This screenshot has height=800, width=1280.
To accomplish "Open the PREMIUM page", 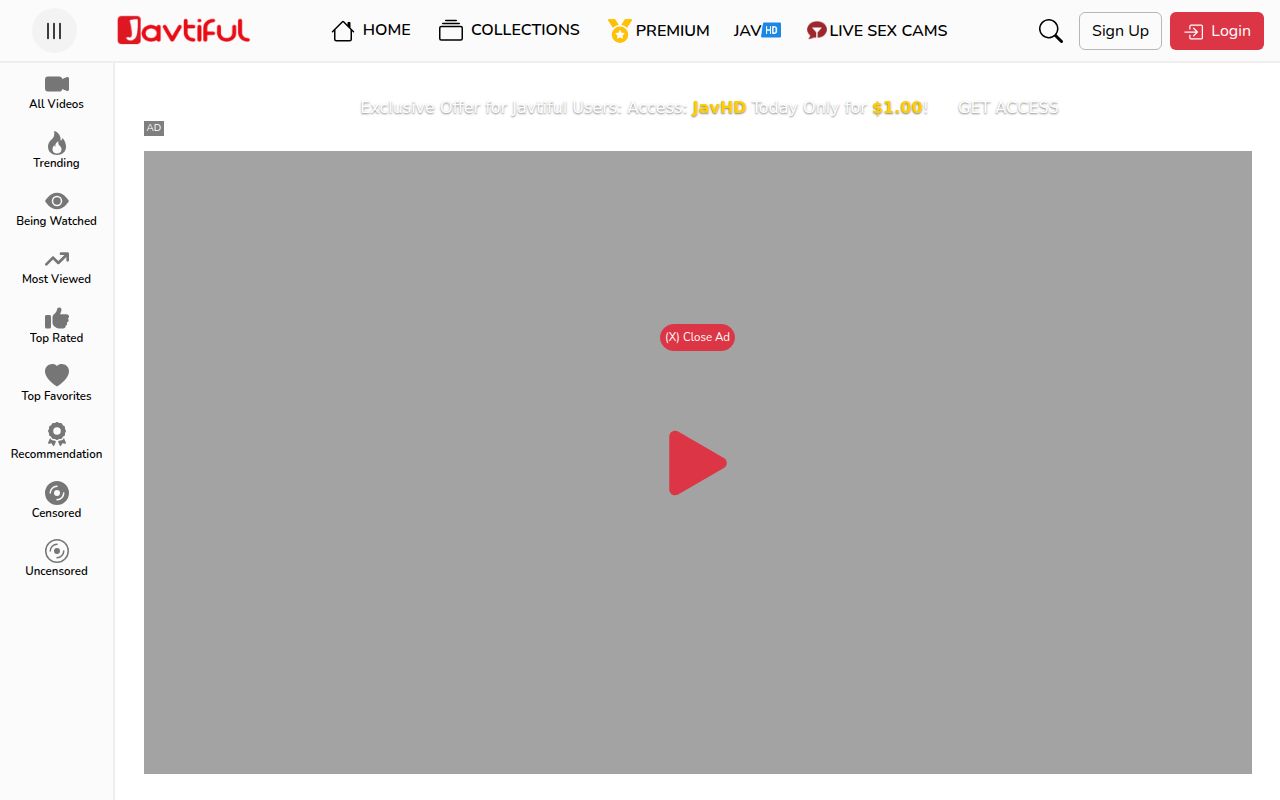I will (x=658, y=30).
